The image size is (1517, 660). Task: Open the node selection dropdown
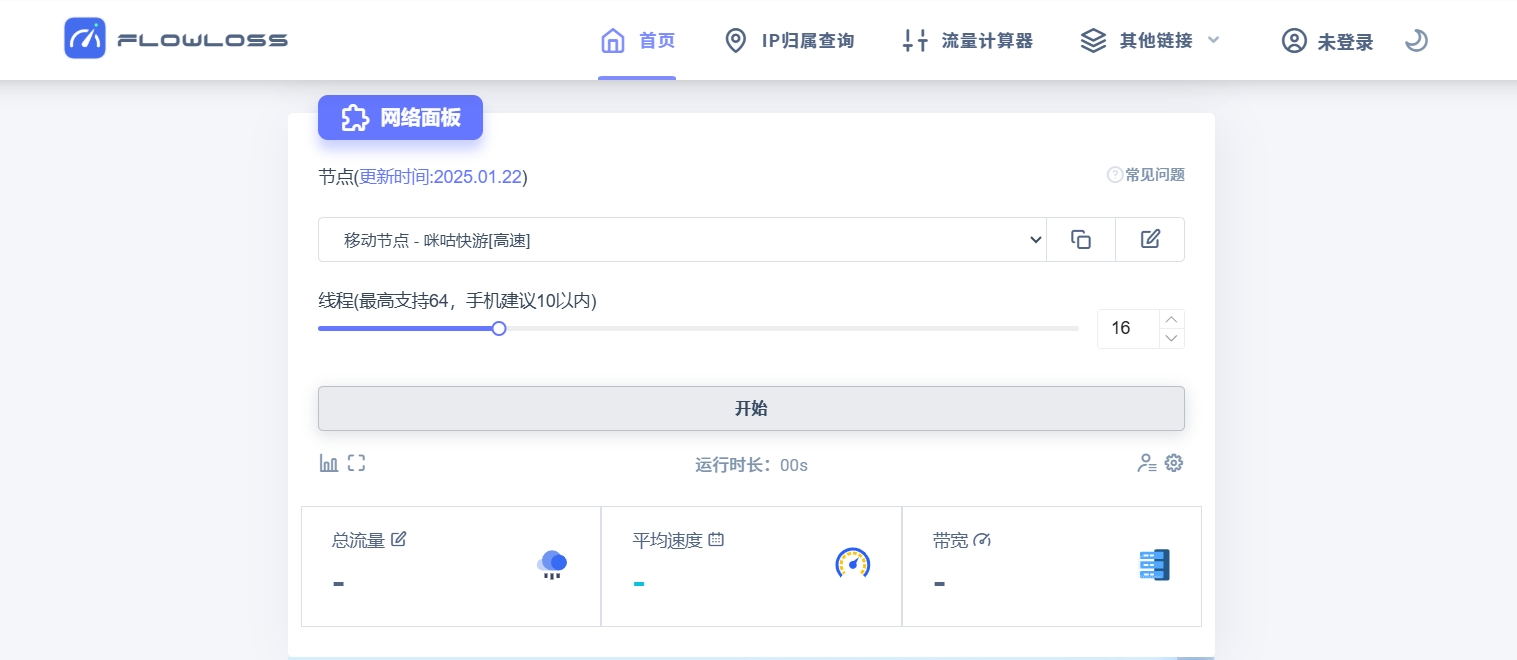683,239
